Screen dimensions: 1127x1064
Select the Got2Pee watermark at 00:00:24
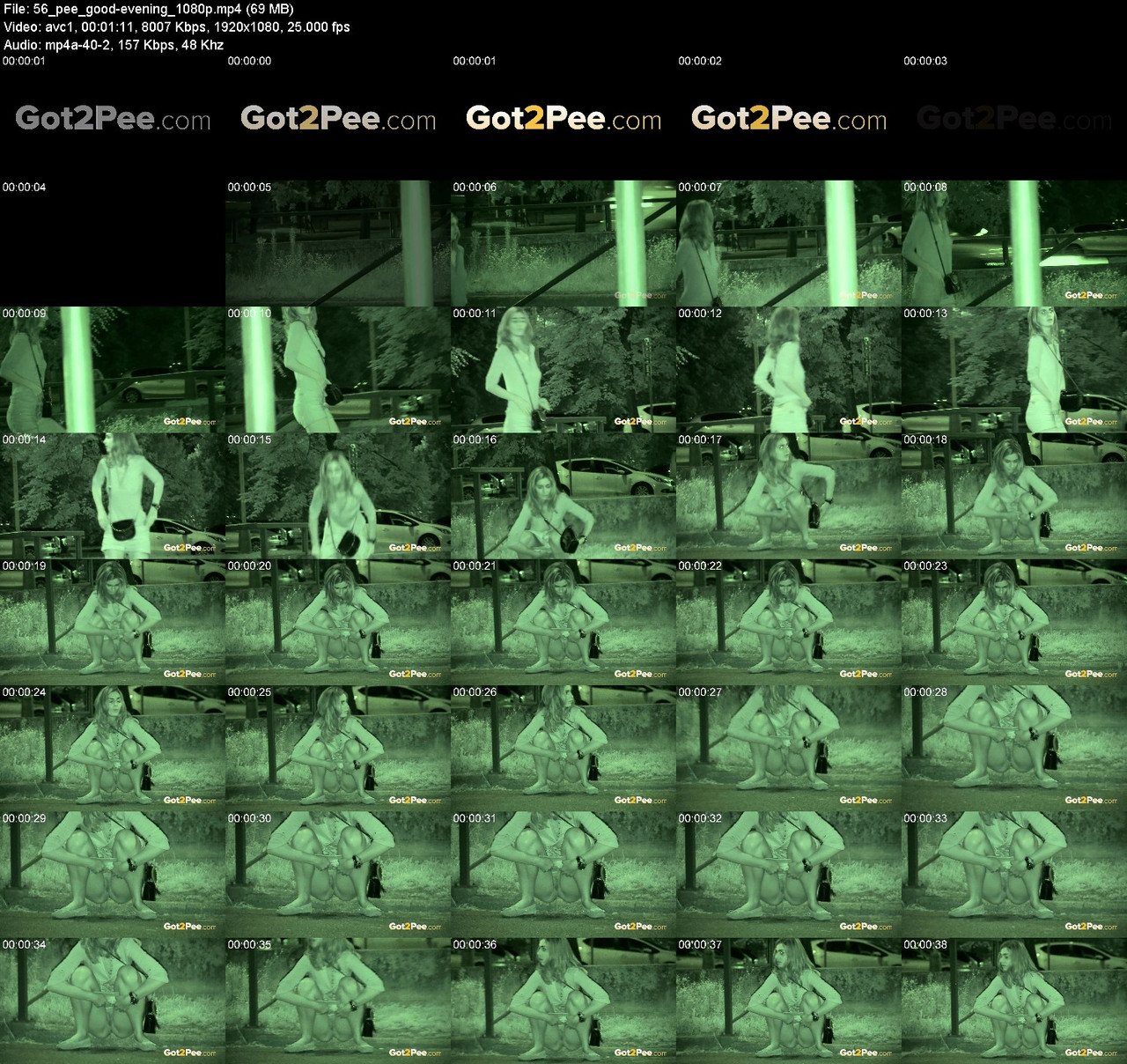tap(189, 801)
